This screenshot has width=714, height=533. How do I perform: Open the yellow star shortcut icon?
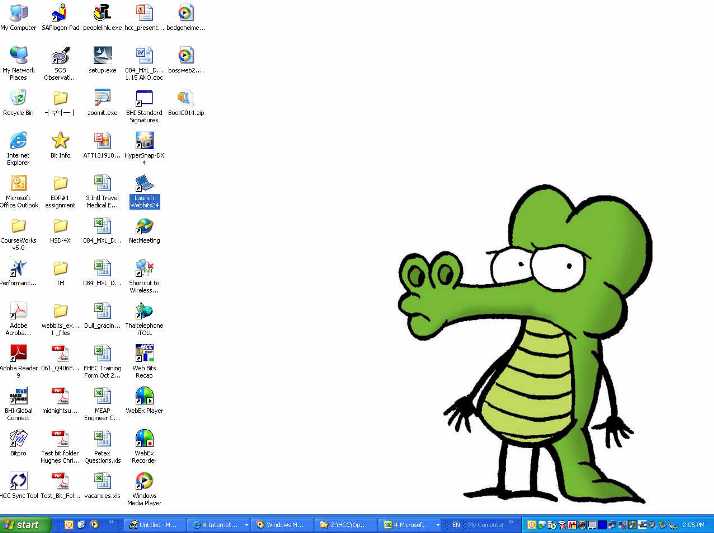[x=60, y=145]
